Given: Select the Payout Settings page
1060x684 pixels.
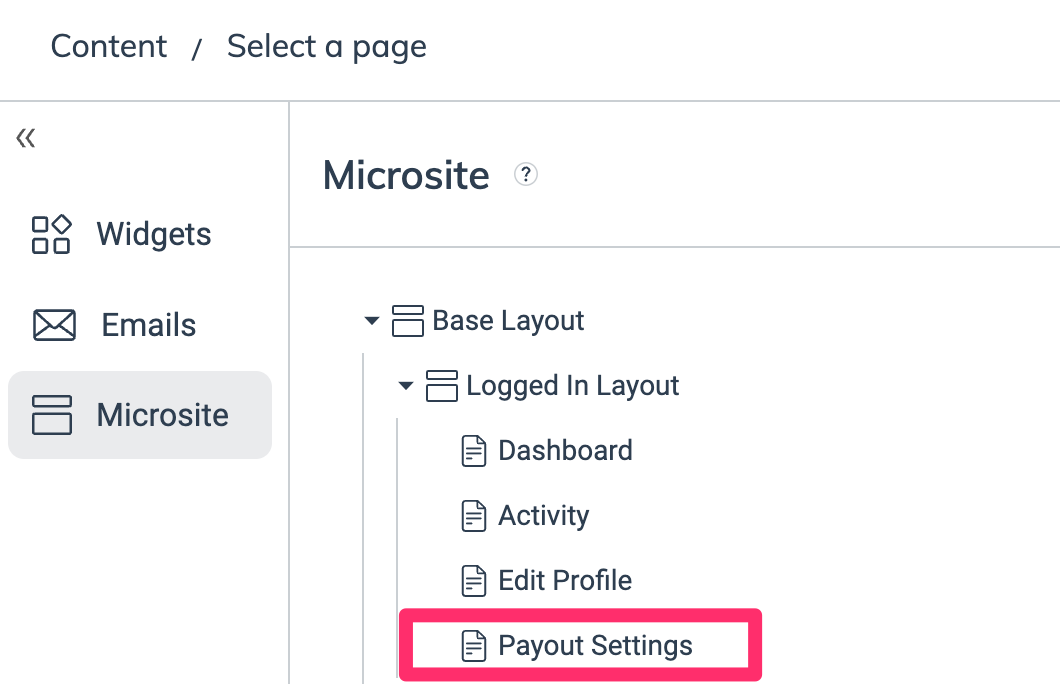Looking at the screenshot, I should [x=595, y=646].
